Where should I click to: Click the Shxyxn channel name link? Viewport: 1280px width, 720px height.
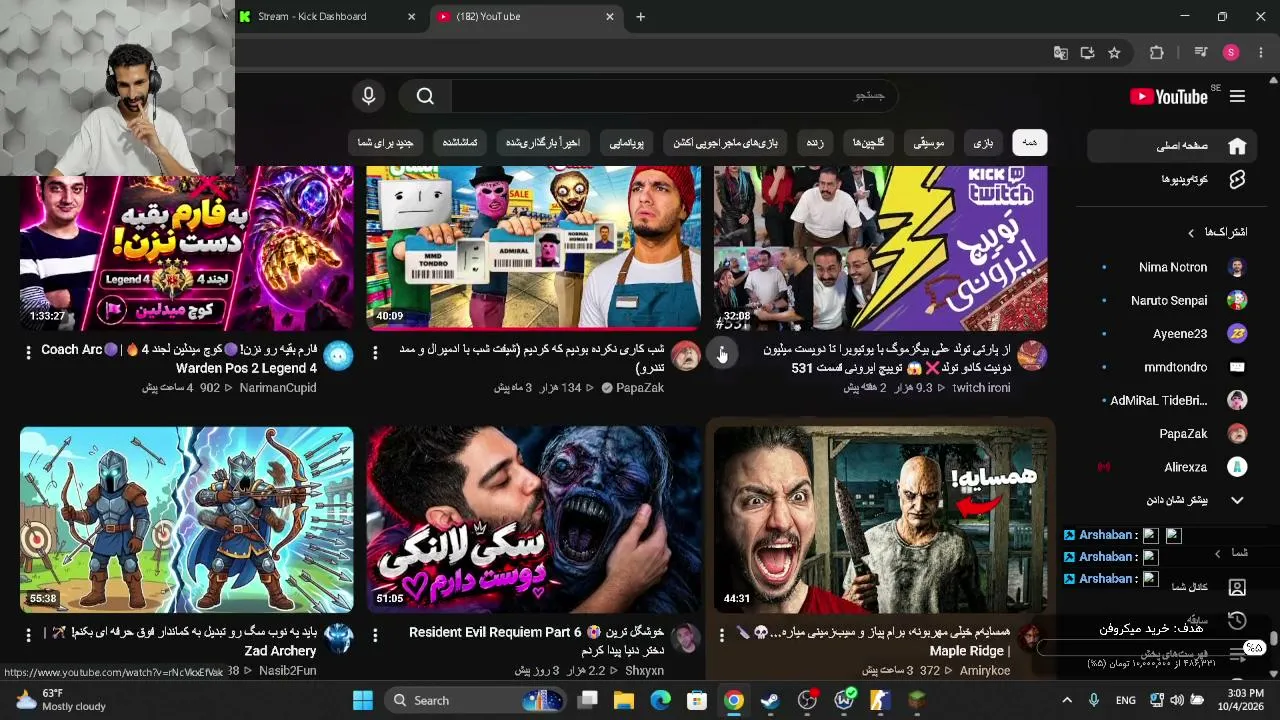click(644, 671)
